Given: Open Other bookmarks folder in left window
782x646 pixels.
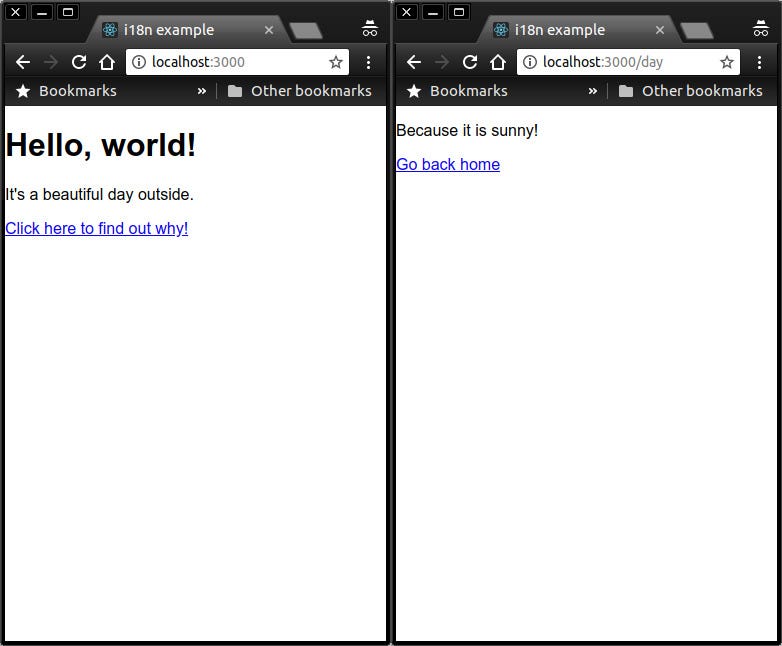Looking at the screenshot, I should 300,91.
